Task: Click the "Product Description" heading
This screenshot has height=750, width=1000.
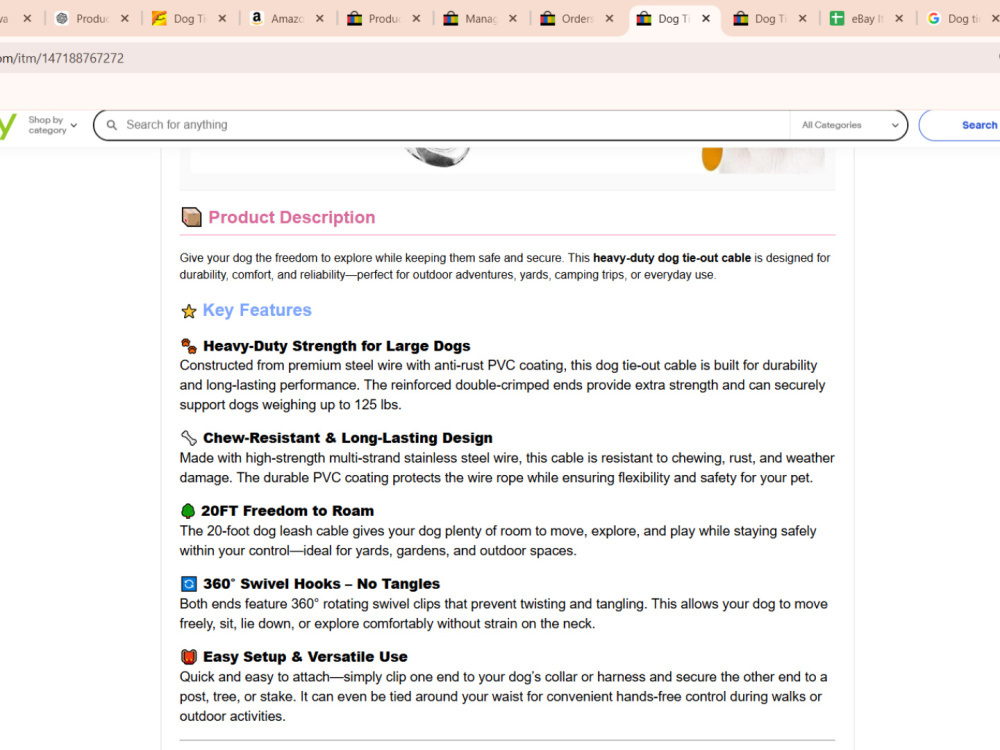Action: click(291, 217)
